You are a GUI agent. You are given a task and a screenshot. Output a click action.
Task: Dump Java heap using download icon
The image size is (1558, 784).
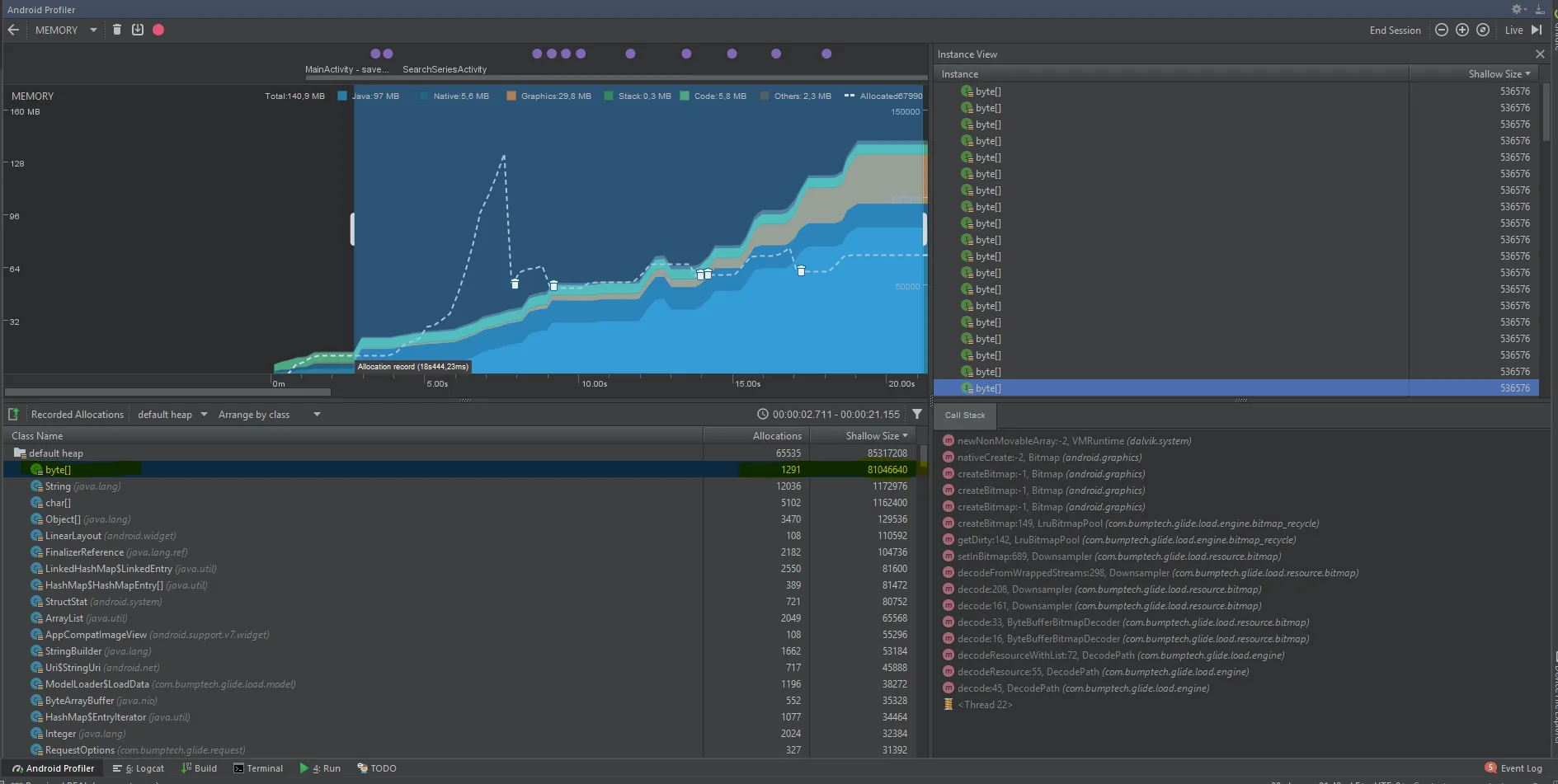pyautogui.click(x=138, y=30)
